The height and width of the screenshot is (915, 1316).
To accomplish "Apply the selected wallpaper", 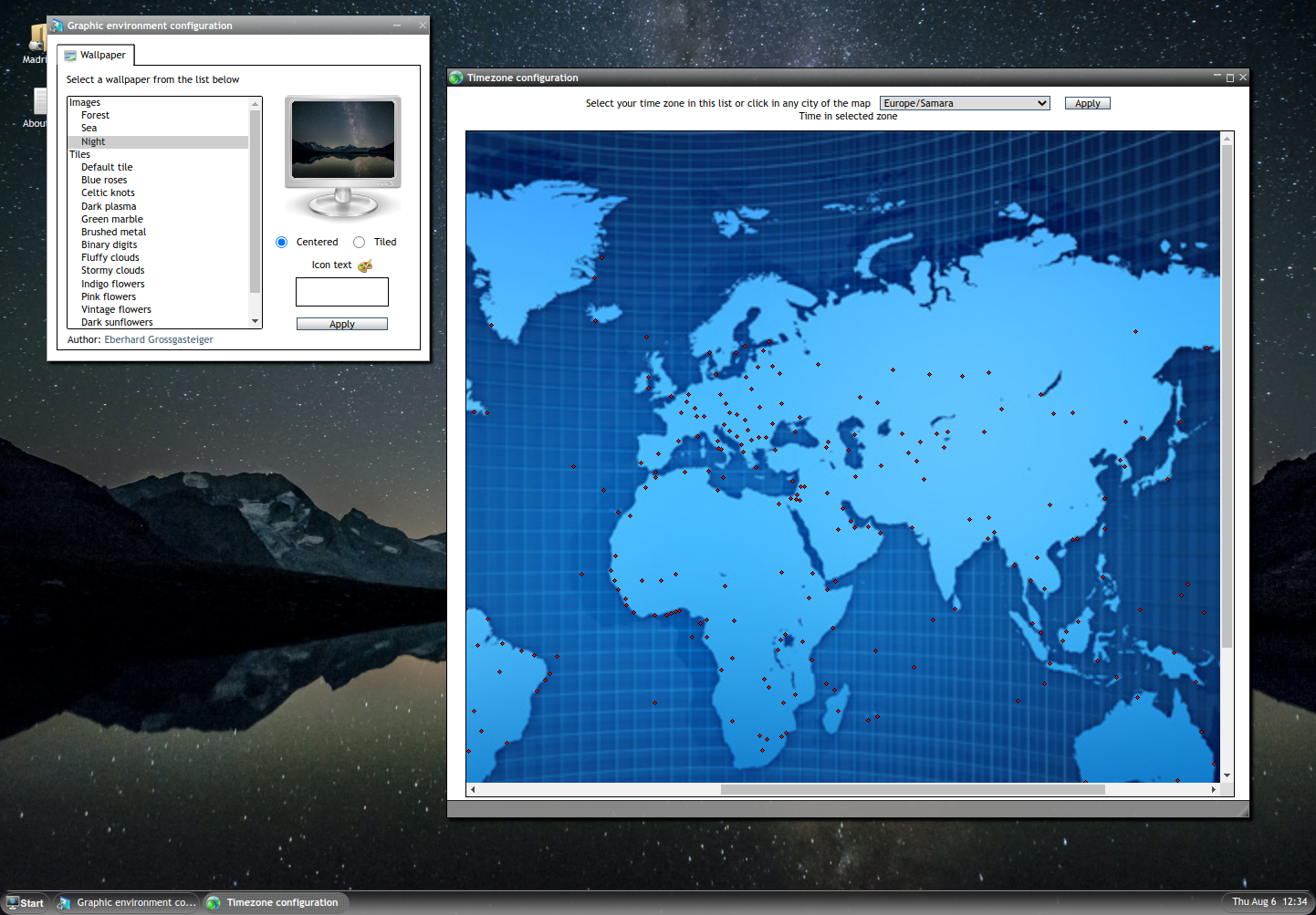I will click(x=341, y=323).
